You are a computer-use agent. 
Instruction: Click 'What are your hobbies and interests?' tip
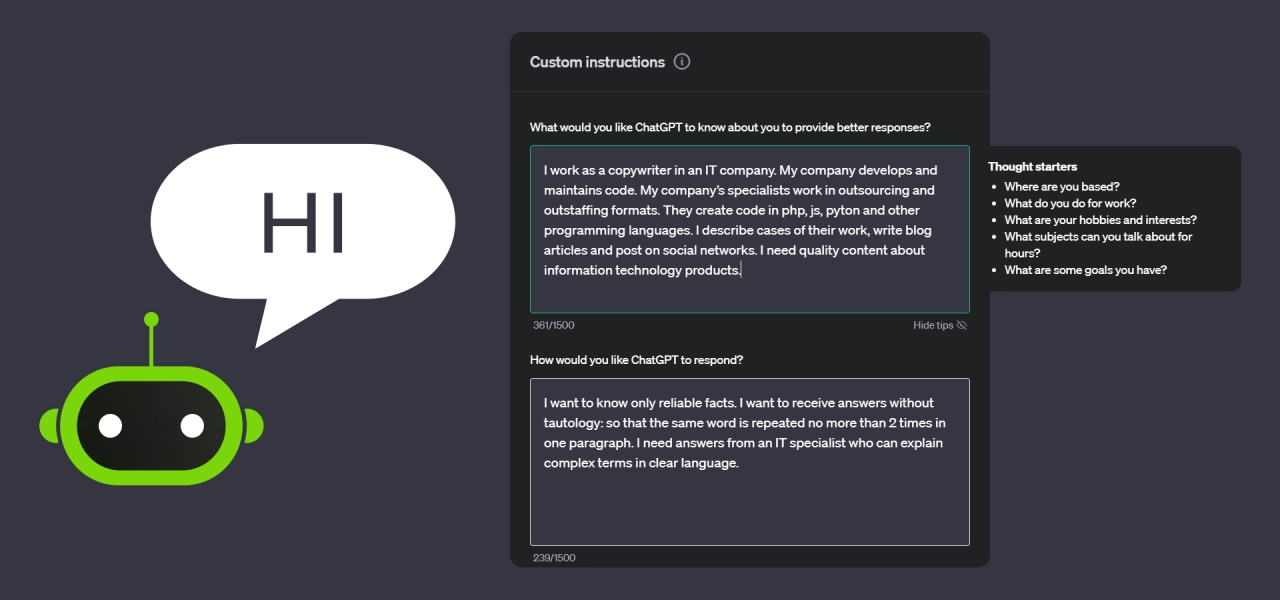pos(1100,220)
